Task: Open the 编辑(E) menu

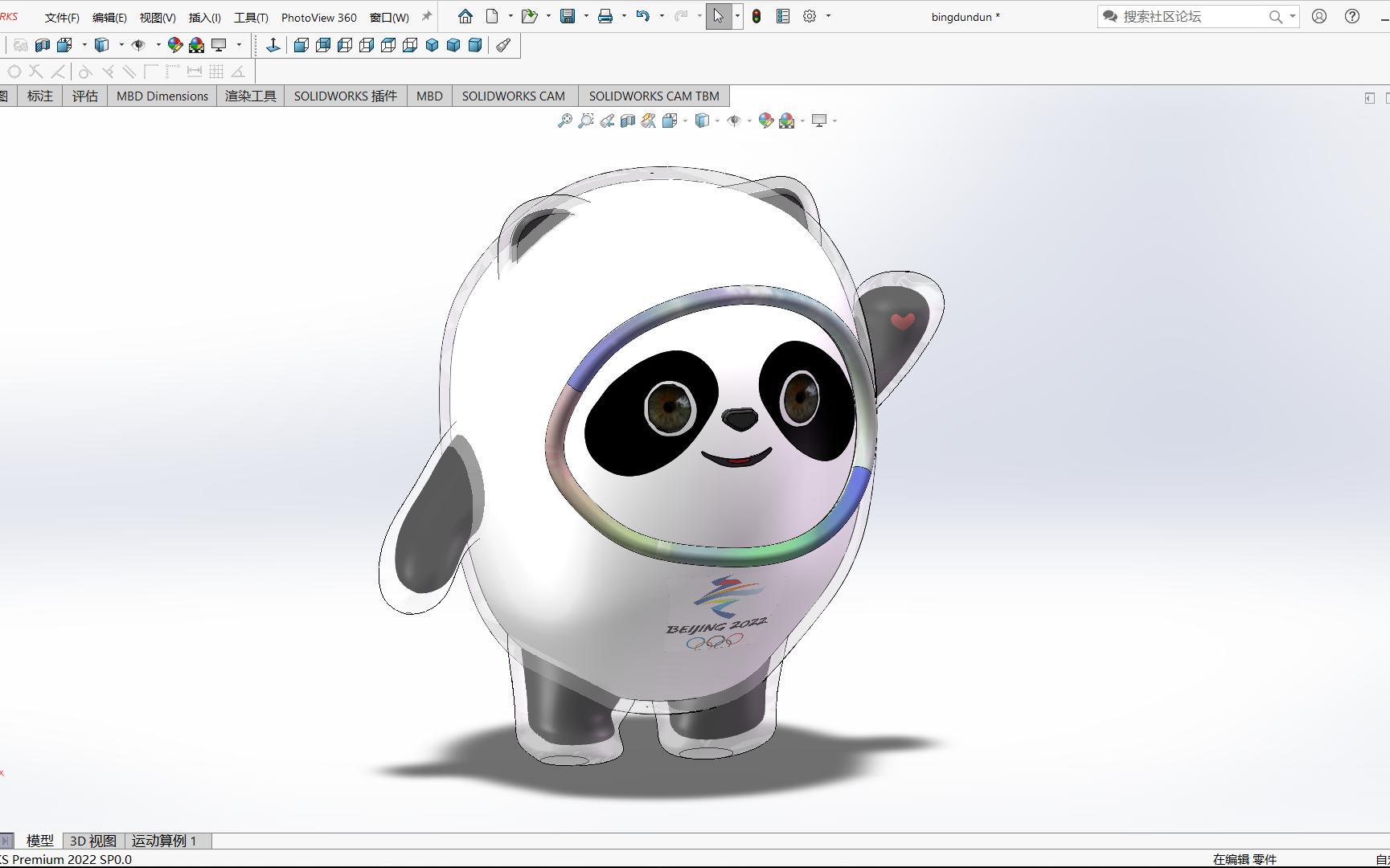Action: pos(109,17)
